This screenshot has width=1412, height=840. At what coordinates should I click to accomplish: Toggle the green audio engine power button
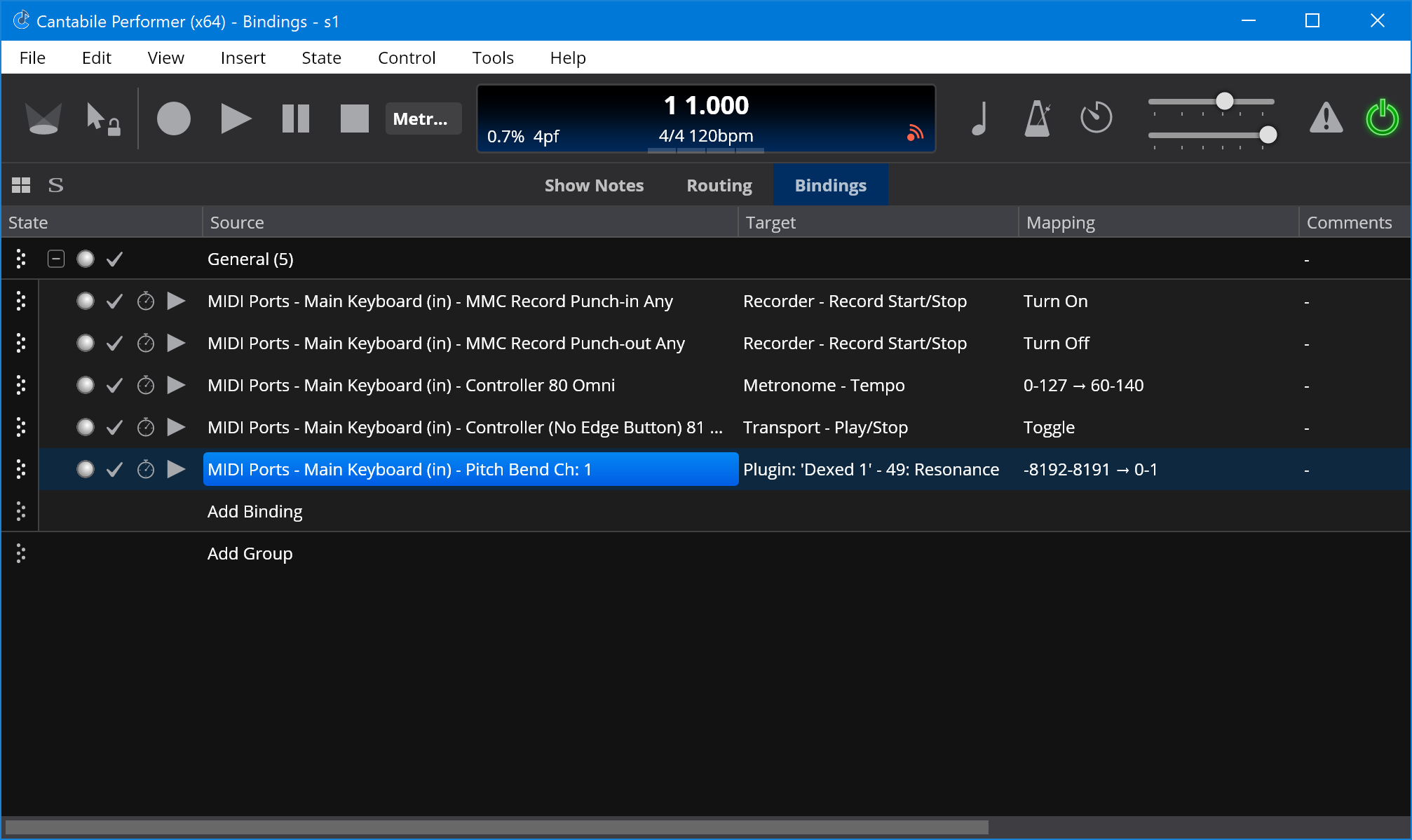(x=1383, y=118)
